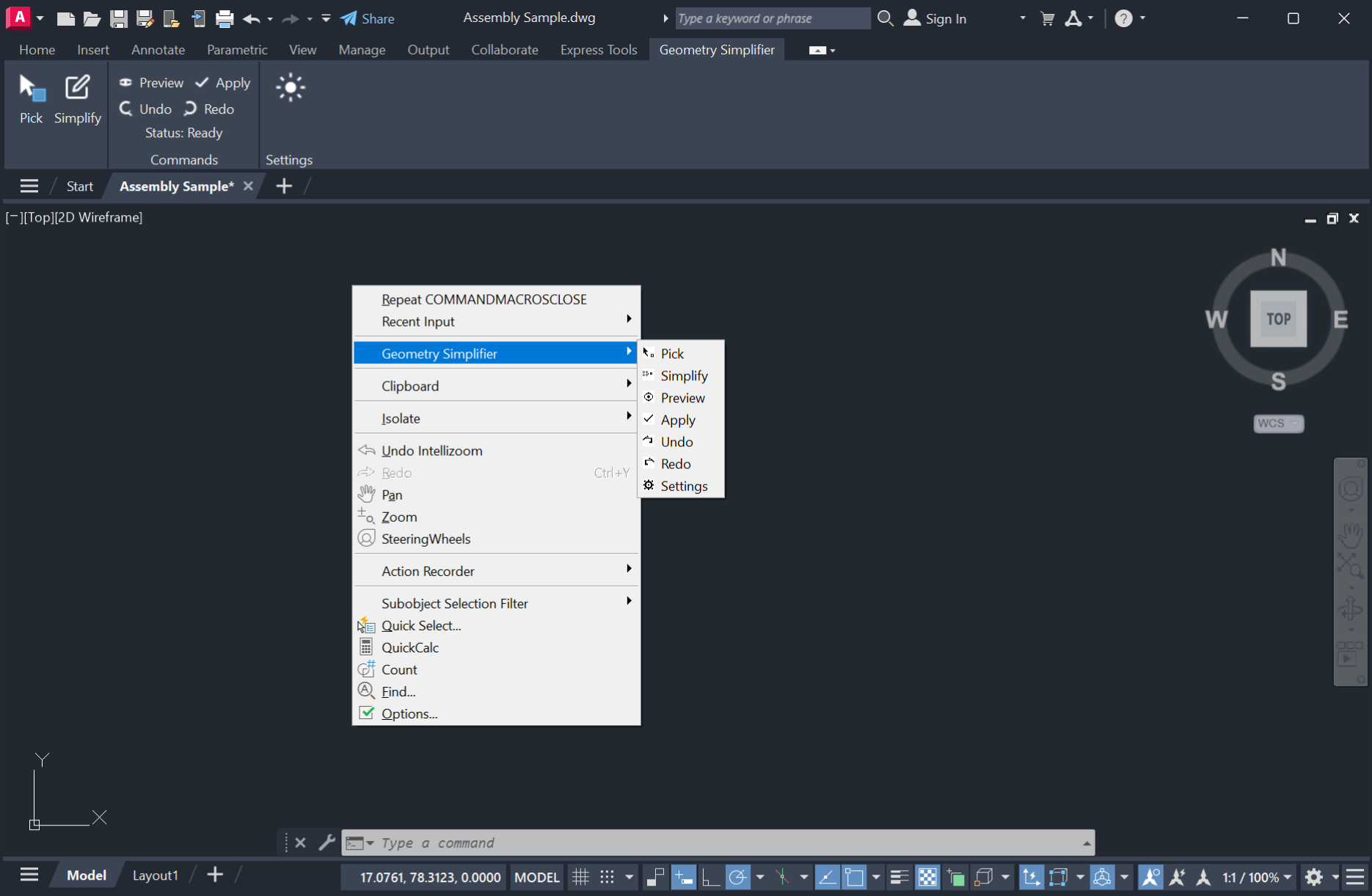Image resolution: width=1372 pixels, height=896 pixels.
Task: Click the command line customize wrench
Action: (326, 842)
